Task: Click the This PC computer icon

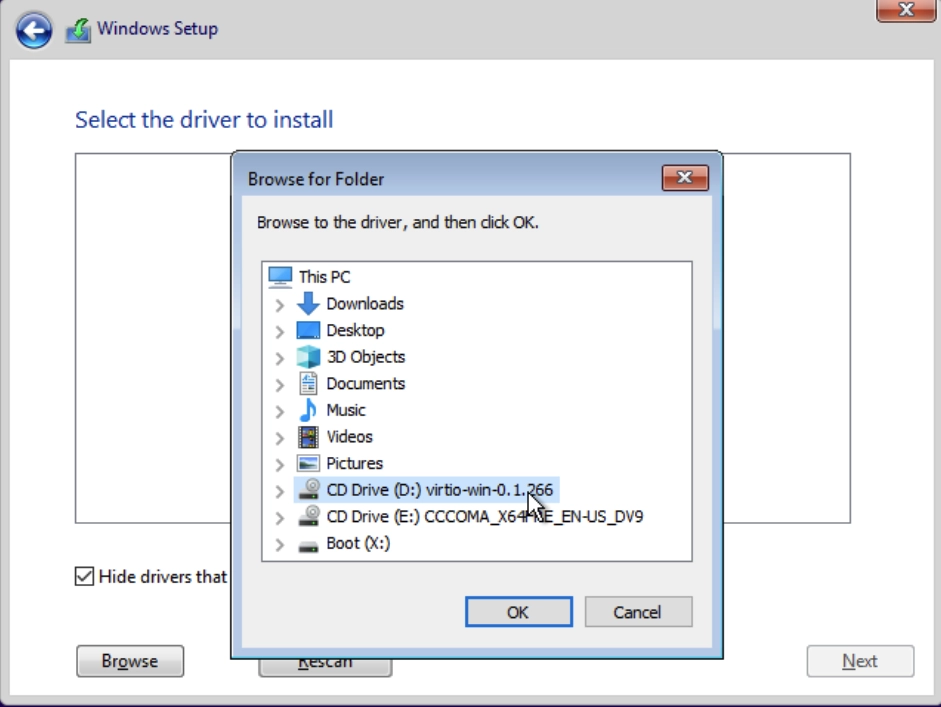Action: [280, 277]
